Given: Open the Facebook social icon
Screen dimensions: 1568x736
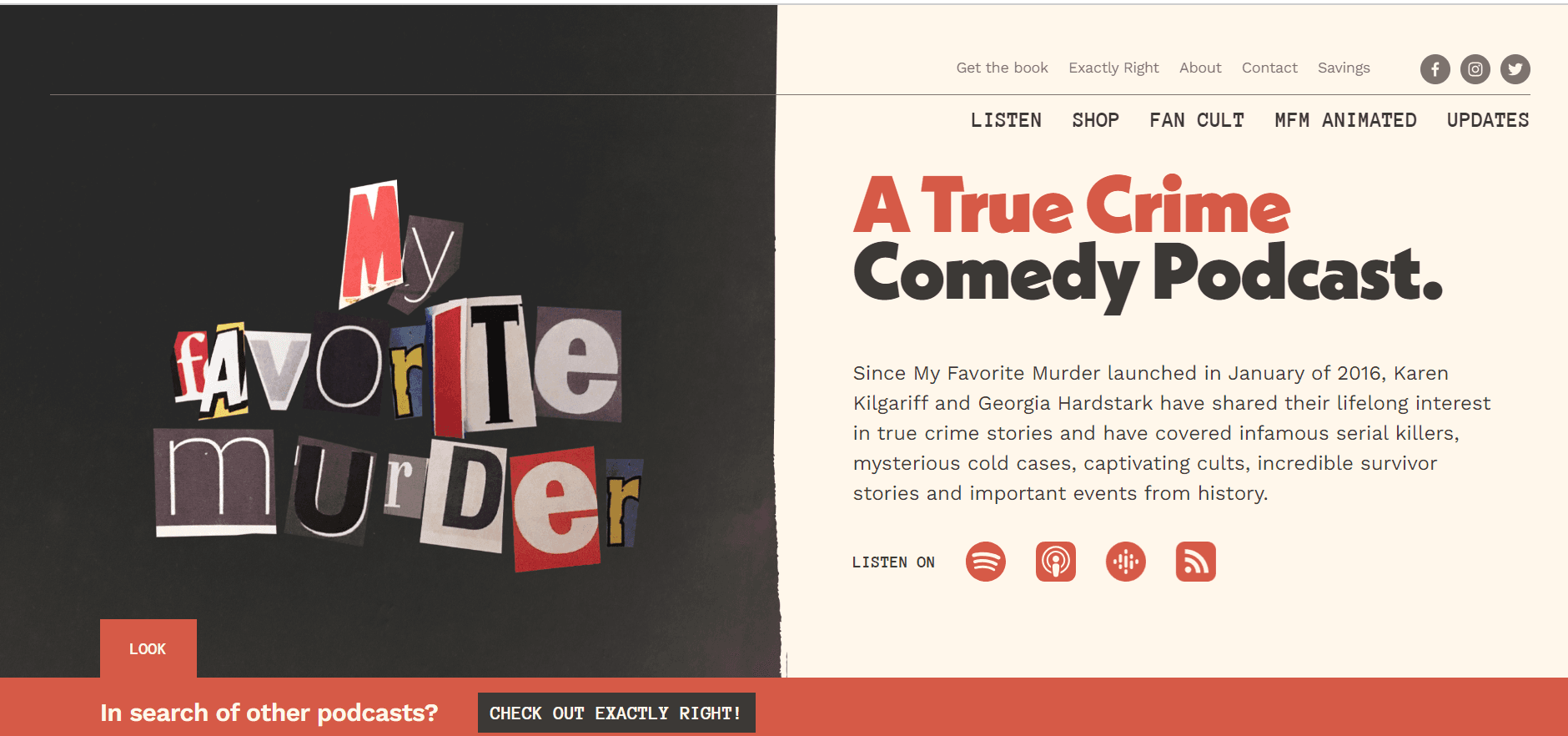Looking at the screenshot, I should pyautogui.click(x=1435, y=69).
